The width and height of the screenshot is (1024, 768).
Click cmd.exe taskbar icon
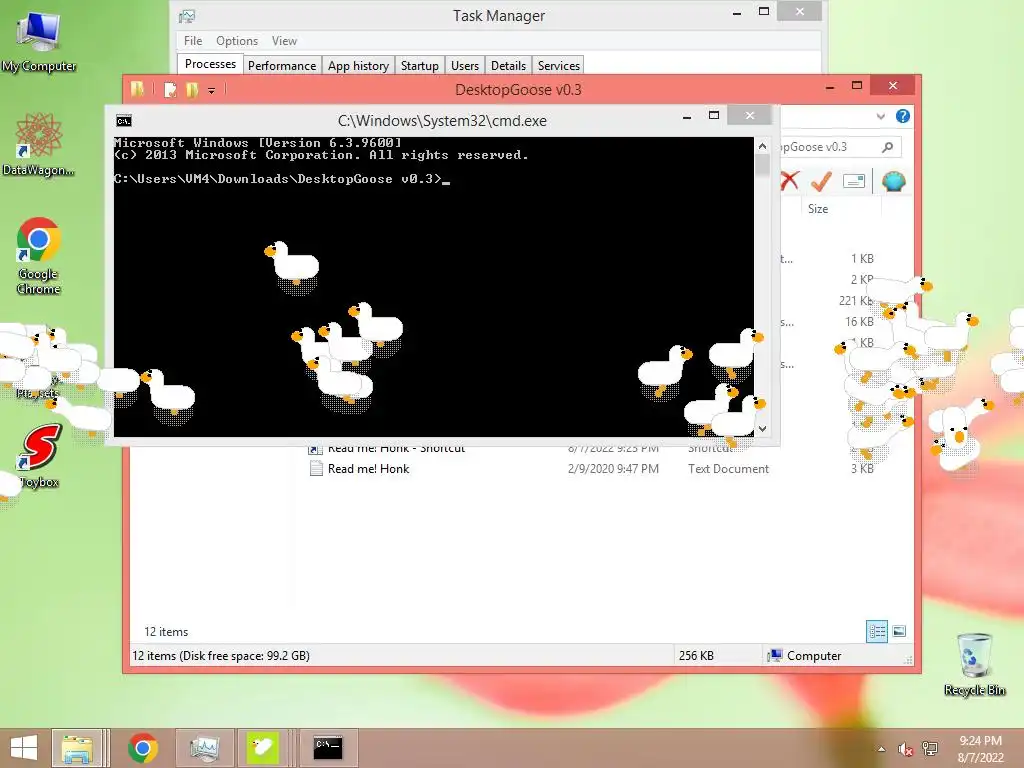328,748
